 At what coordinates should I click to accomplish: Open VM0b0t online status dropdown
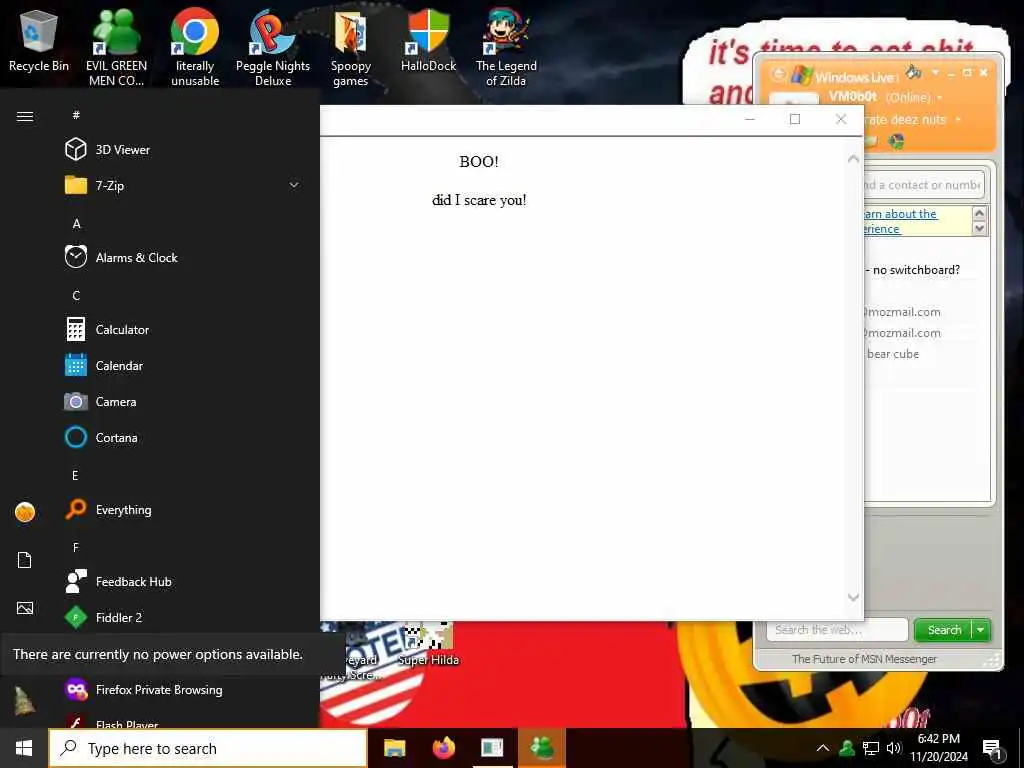[x=940, y=97]
